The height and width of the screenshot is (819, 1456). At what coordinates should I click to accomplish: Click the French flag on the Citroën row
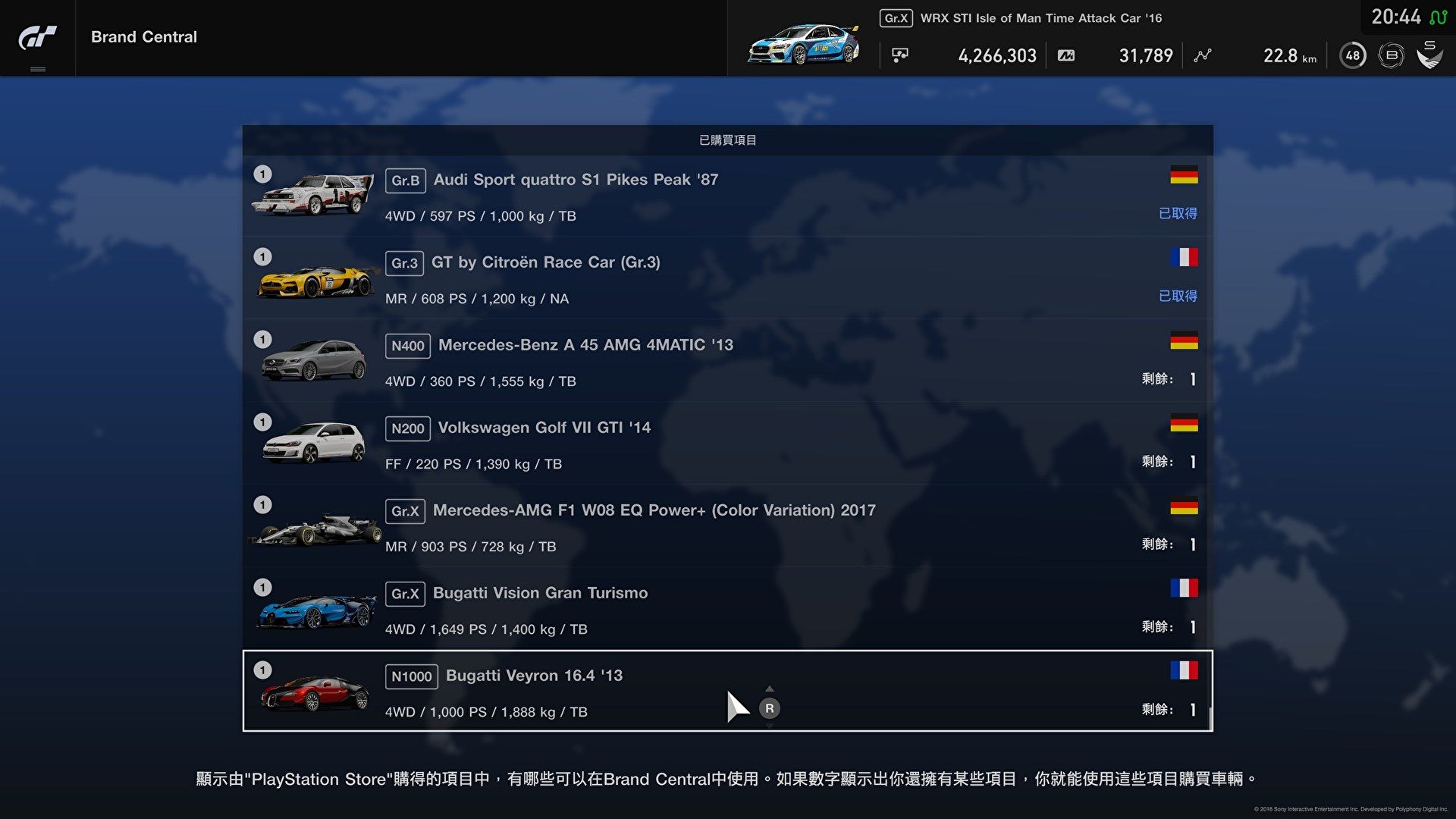[x=1184, y=257]
